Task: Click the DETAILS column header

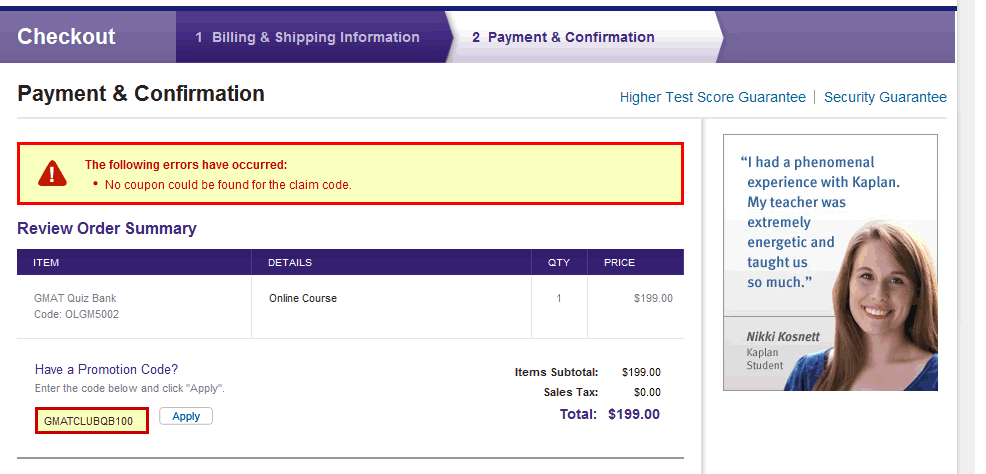Action: [290, 262]
